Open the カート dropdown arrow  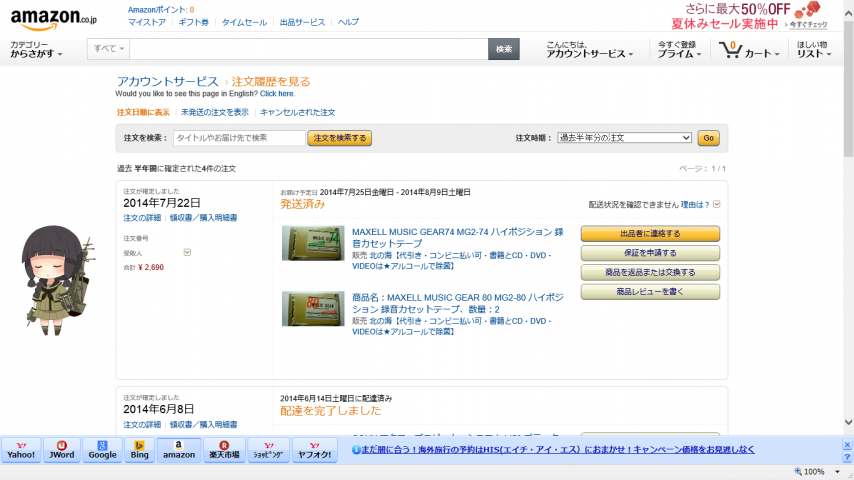(x=777, y=54)
